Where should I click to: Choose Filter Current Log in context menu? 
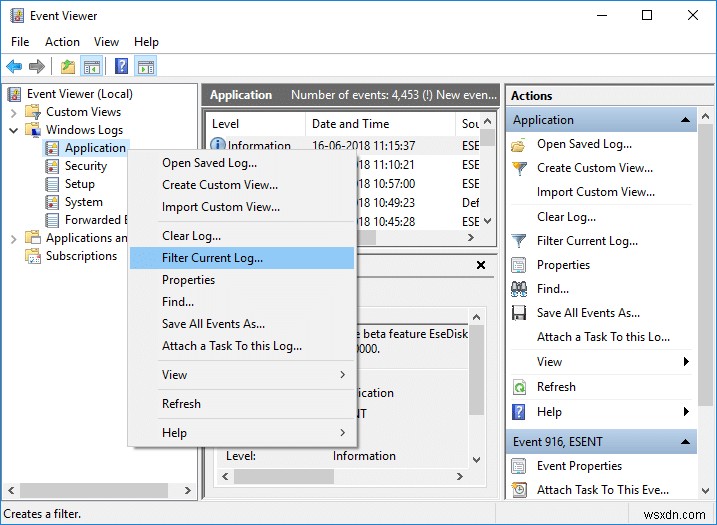[x=242, y=258]
